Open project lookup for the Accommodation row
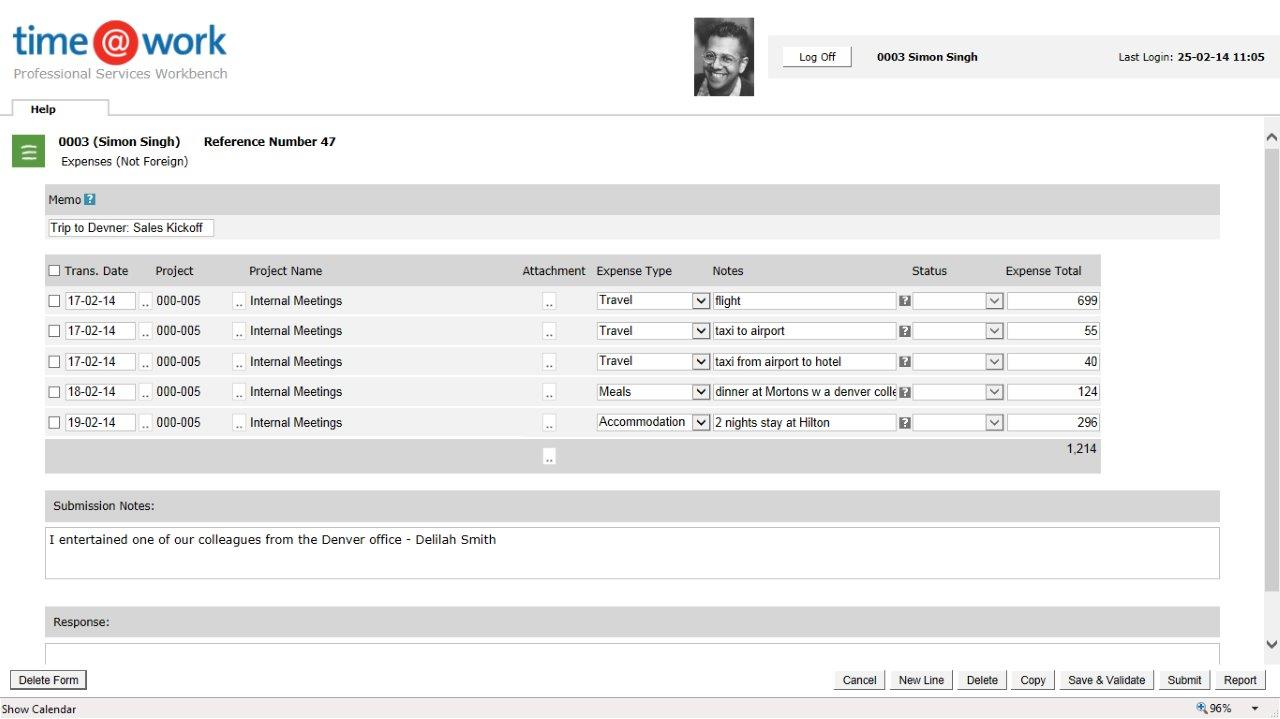The height and width of the screenshot is (719, 1280). click(239, 423)
